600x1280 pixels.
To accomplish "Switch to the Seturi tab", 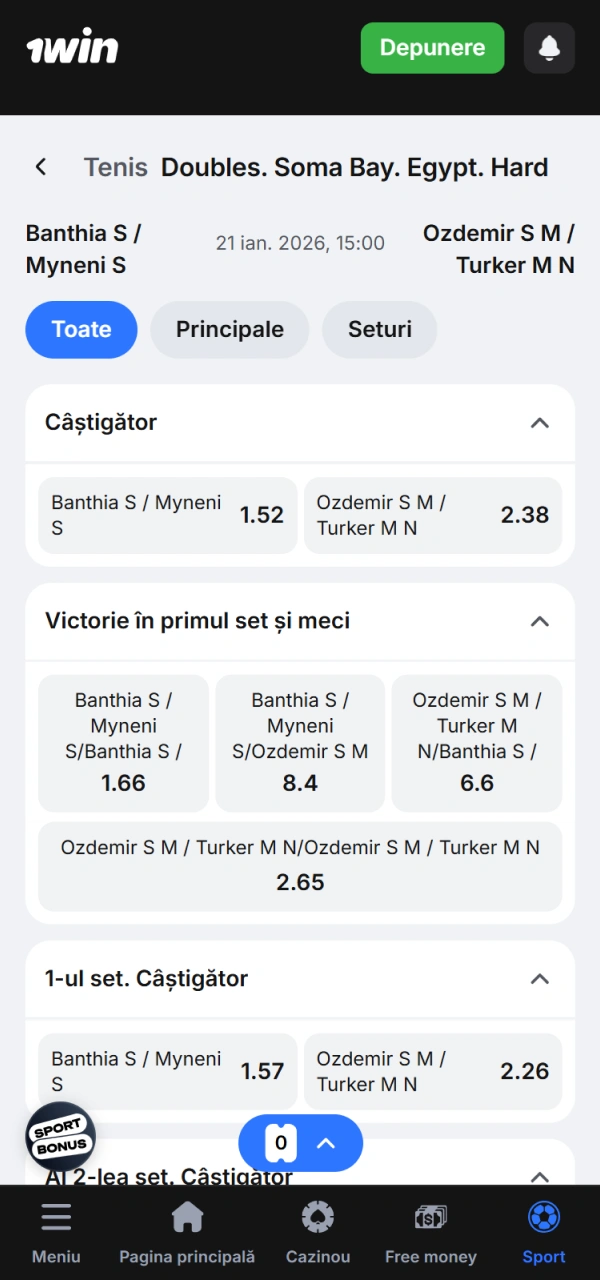I will coord(379,329).
